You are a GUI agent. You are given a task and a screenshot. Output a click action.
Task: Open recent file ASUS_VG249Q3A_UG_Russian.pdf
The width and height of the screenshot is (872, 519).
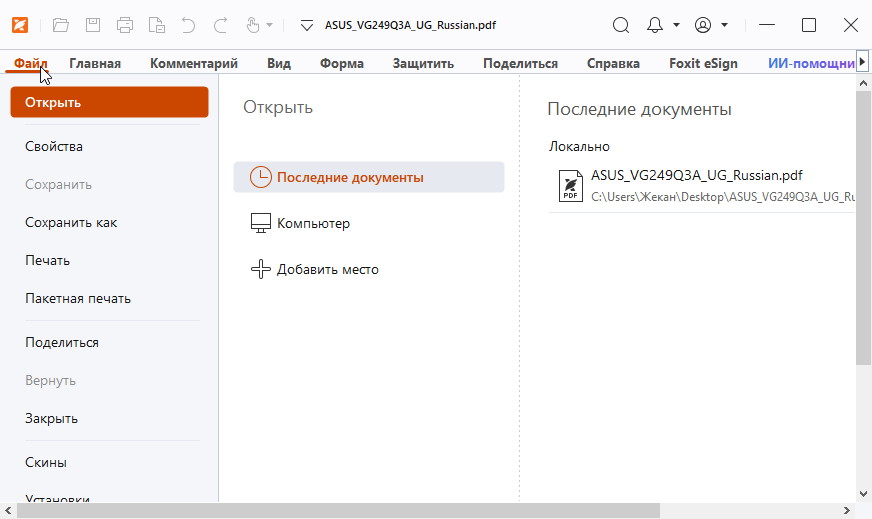click(697, 175)
